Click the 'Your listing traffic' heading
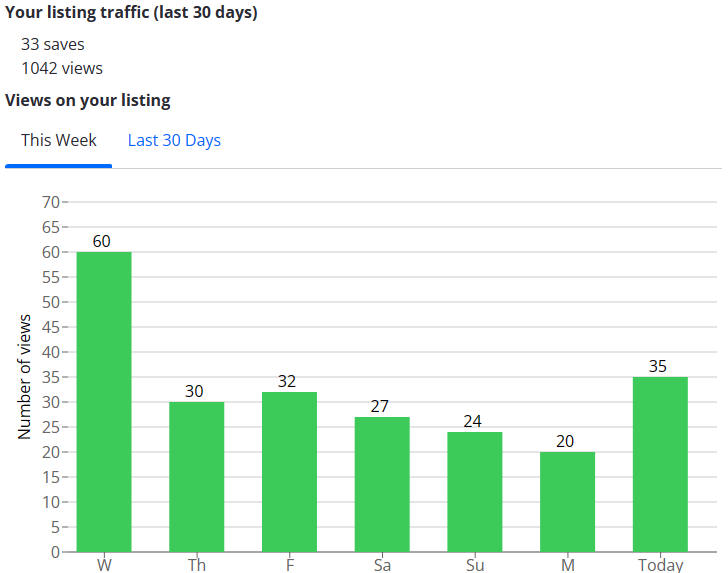This screenshot has width=728, height=573. tap(131, 13)
